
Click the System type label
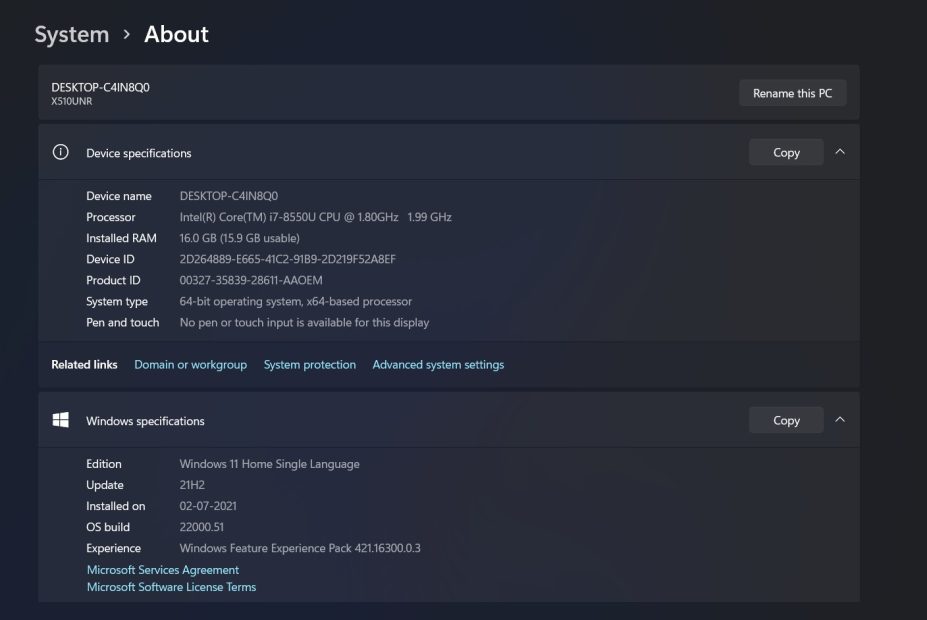[x=116, y=301]
